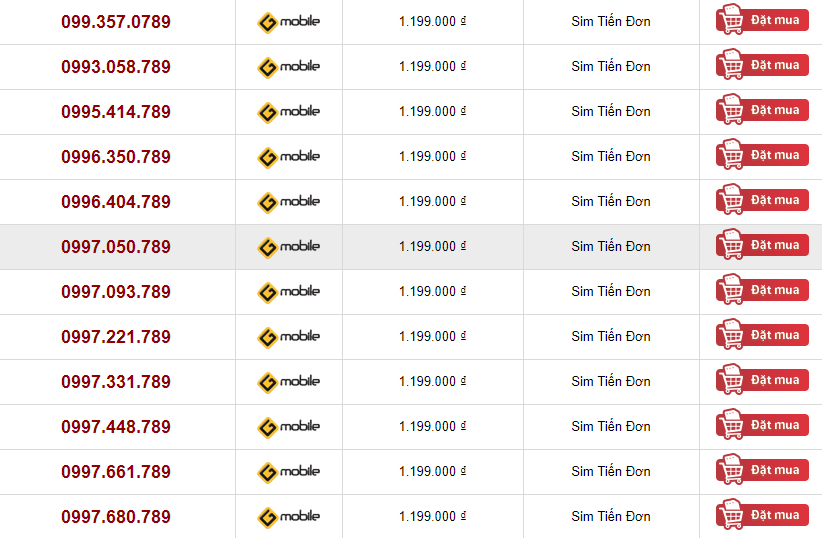Click Đặt mua for 099.357.0789
822x538 pixels.
coord(762,20)
